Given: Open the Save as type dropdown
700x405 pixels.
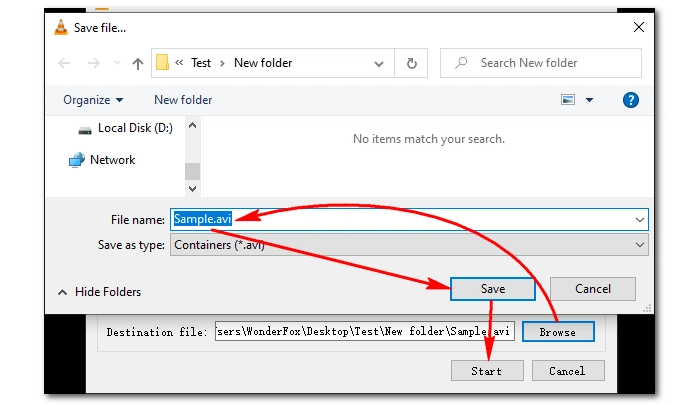Looking at the screenshot, I should pos(639,244).
